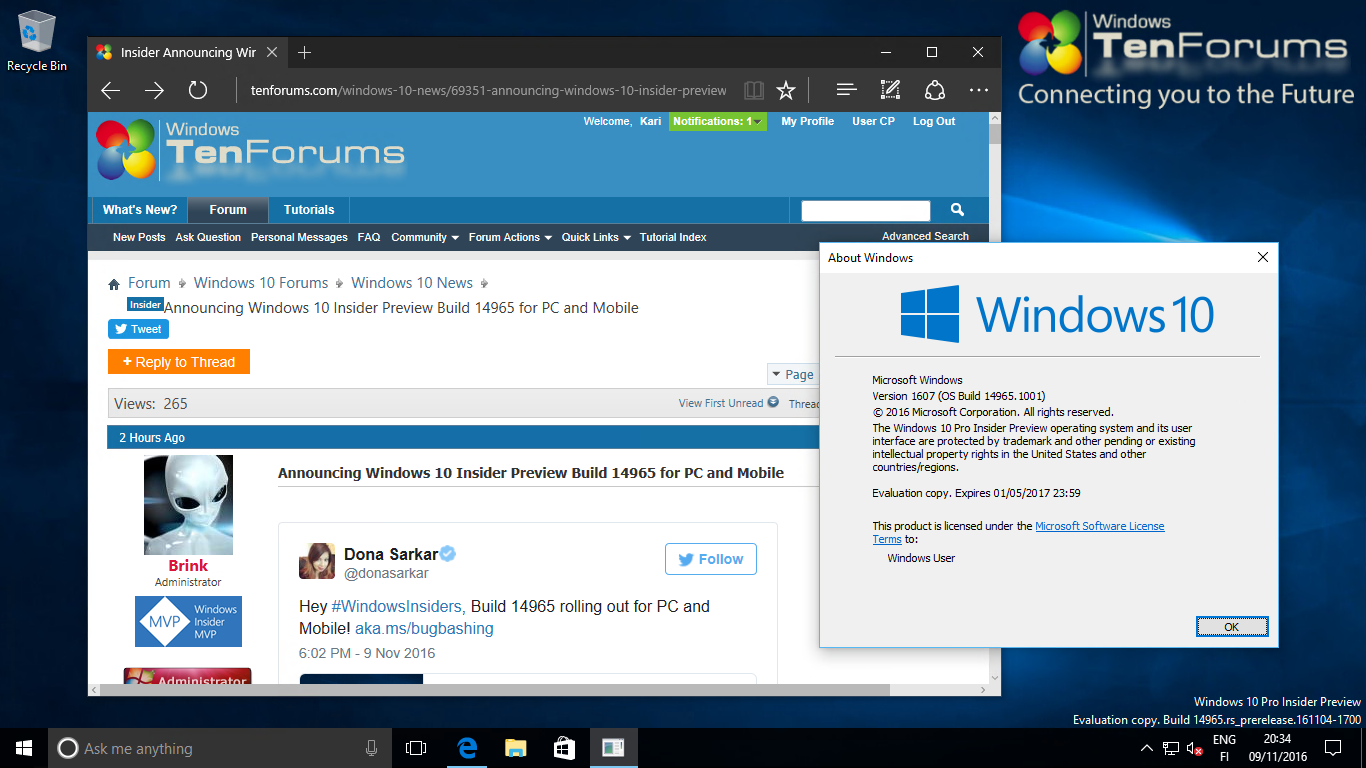This screenshot has height=768, width=1366.
Task: Add page to favorites star
Action: tap(786, 91)
